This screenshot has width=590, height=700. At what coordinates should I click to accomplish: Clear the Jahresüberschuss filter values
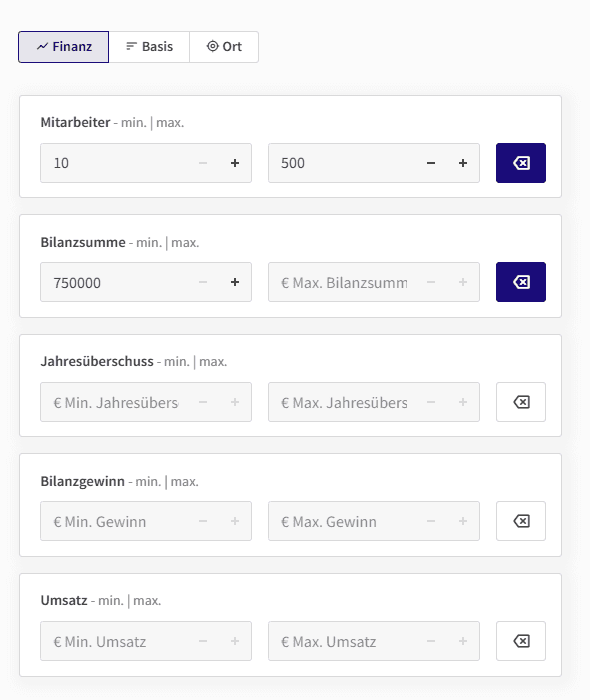520,402
